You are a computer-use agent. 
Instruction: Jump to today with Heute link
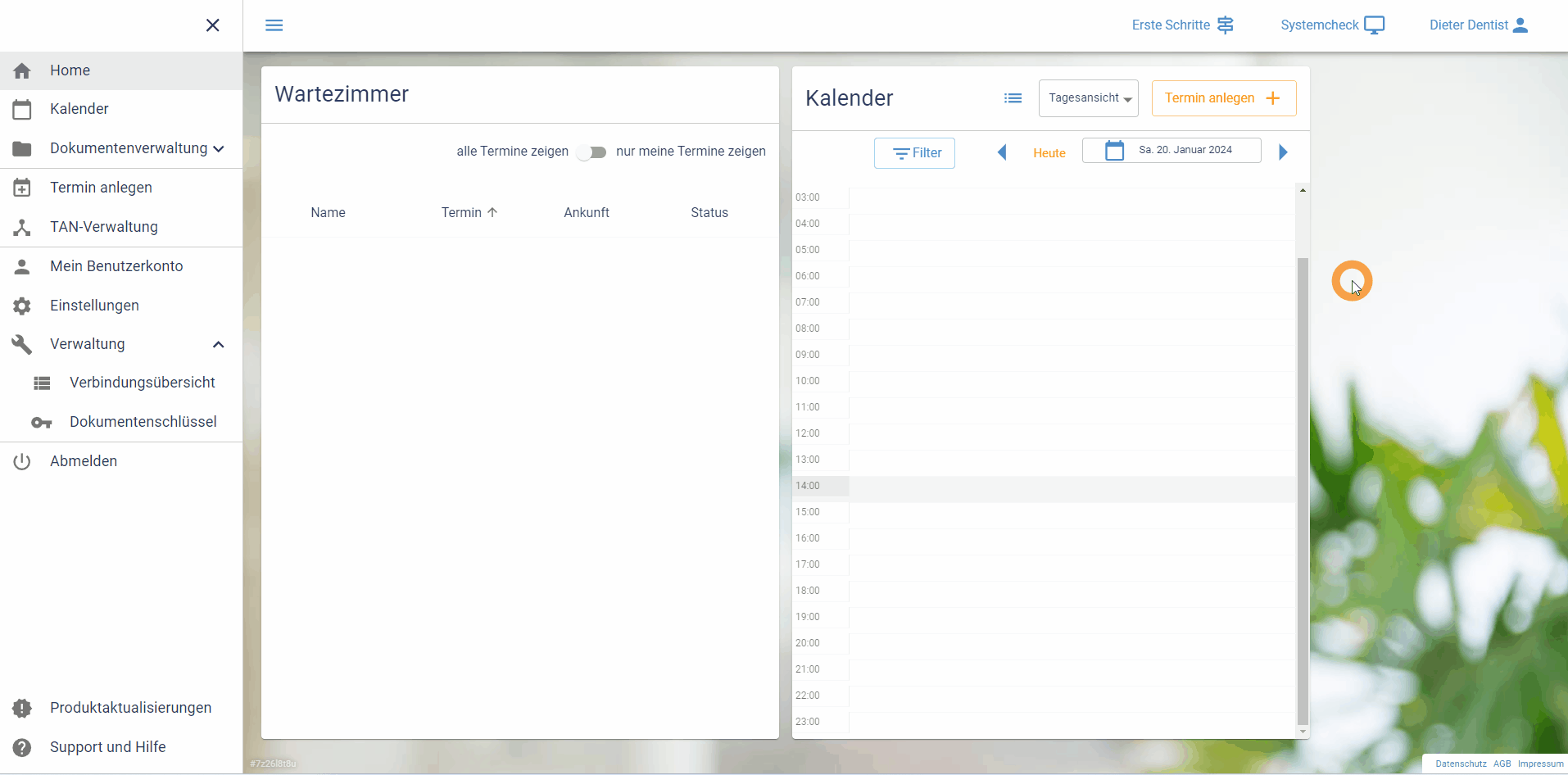[1049, 153]
